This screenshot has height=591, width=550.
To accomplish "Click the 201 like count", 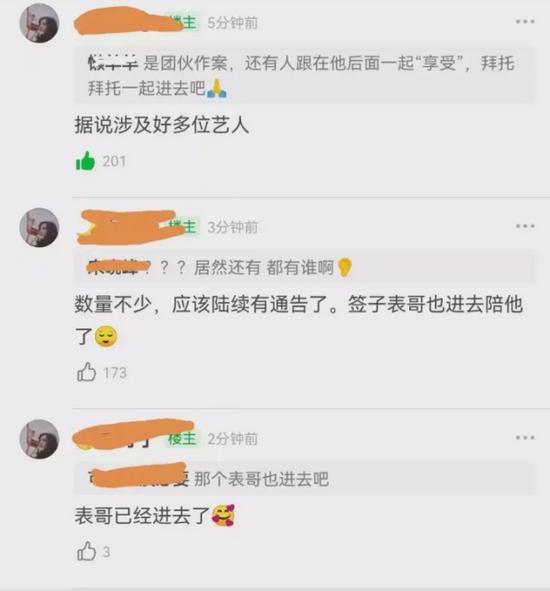I will click(x=114, y=161).
